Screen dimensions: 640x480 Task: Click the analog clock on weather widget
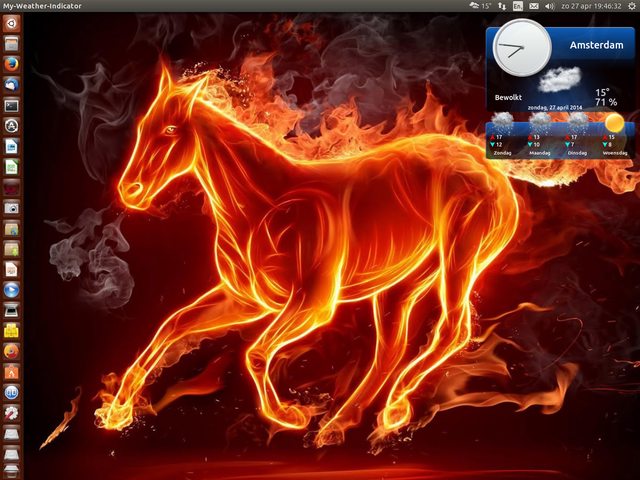[522, 48]
